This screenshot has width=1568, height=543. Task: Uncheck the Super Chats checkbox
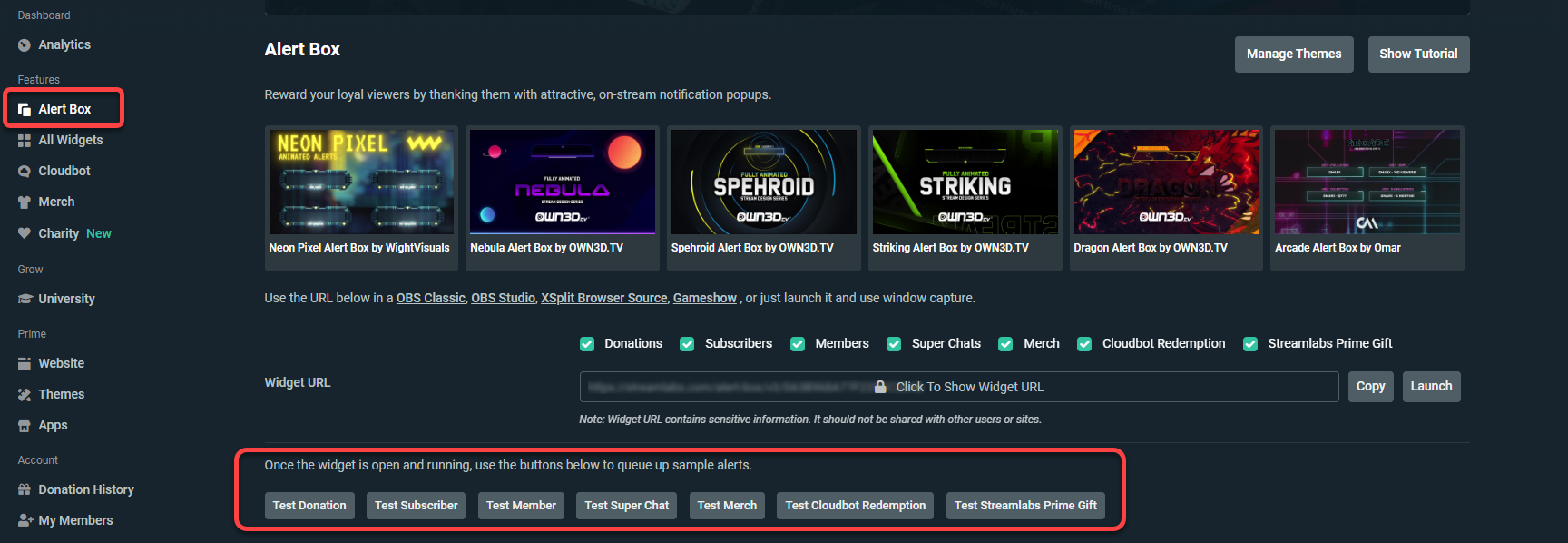[894, 344]
